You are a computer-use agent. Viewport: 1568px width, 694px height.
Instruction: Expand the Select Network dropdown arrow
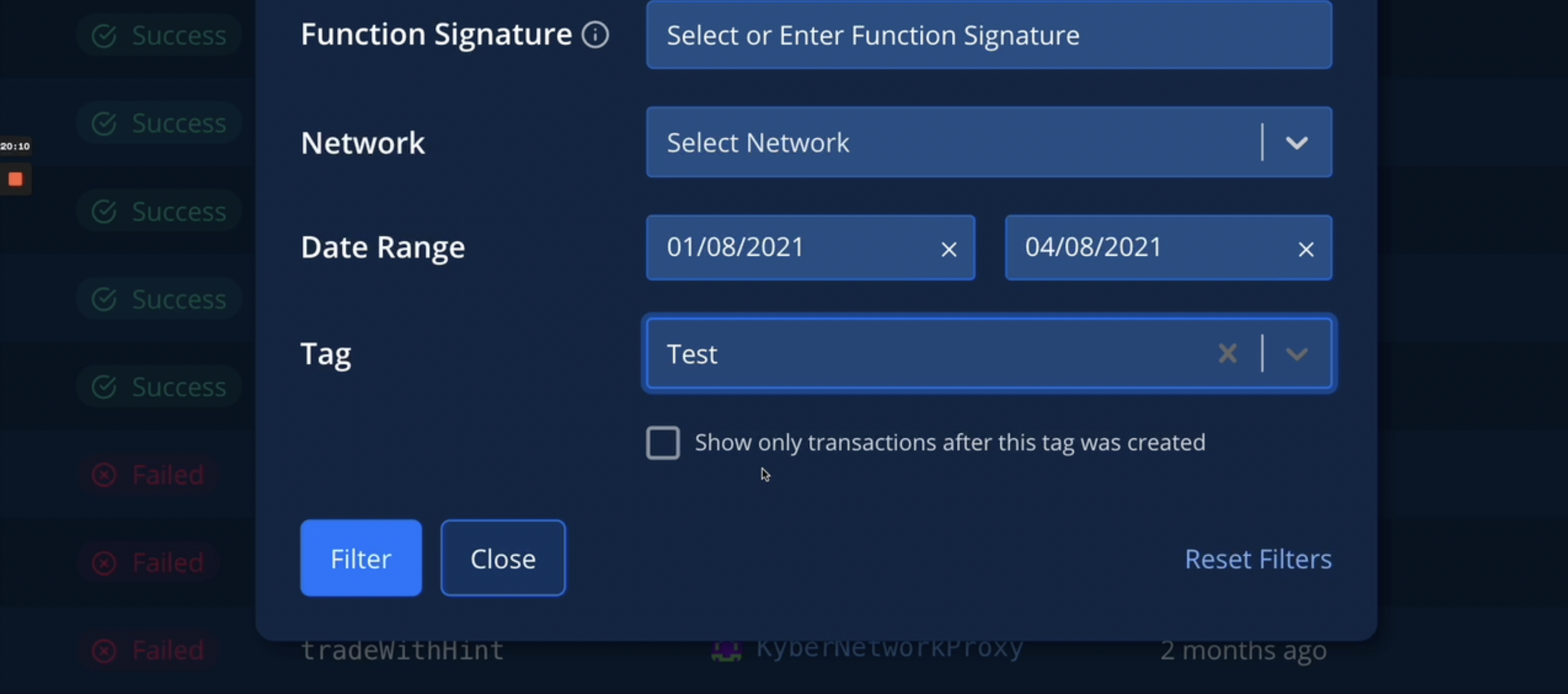1296,142
